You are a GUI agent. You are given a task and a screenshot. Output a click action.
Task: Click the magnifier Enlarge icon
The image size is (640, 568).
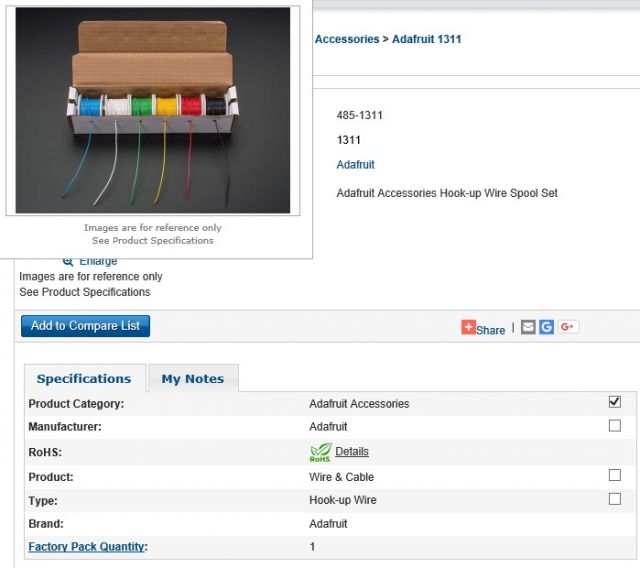point(68,262)
